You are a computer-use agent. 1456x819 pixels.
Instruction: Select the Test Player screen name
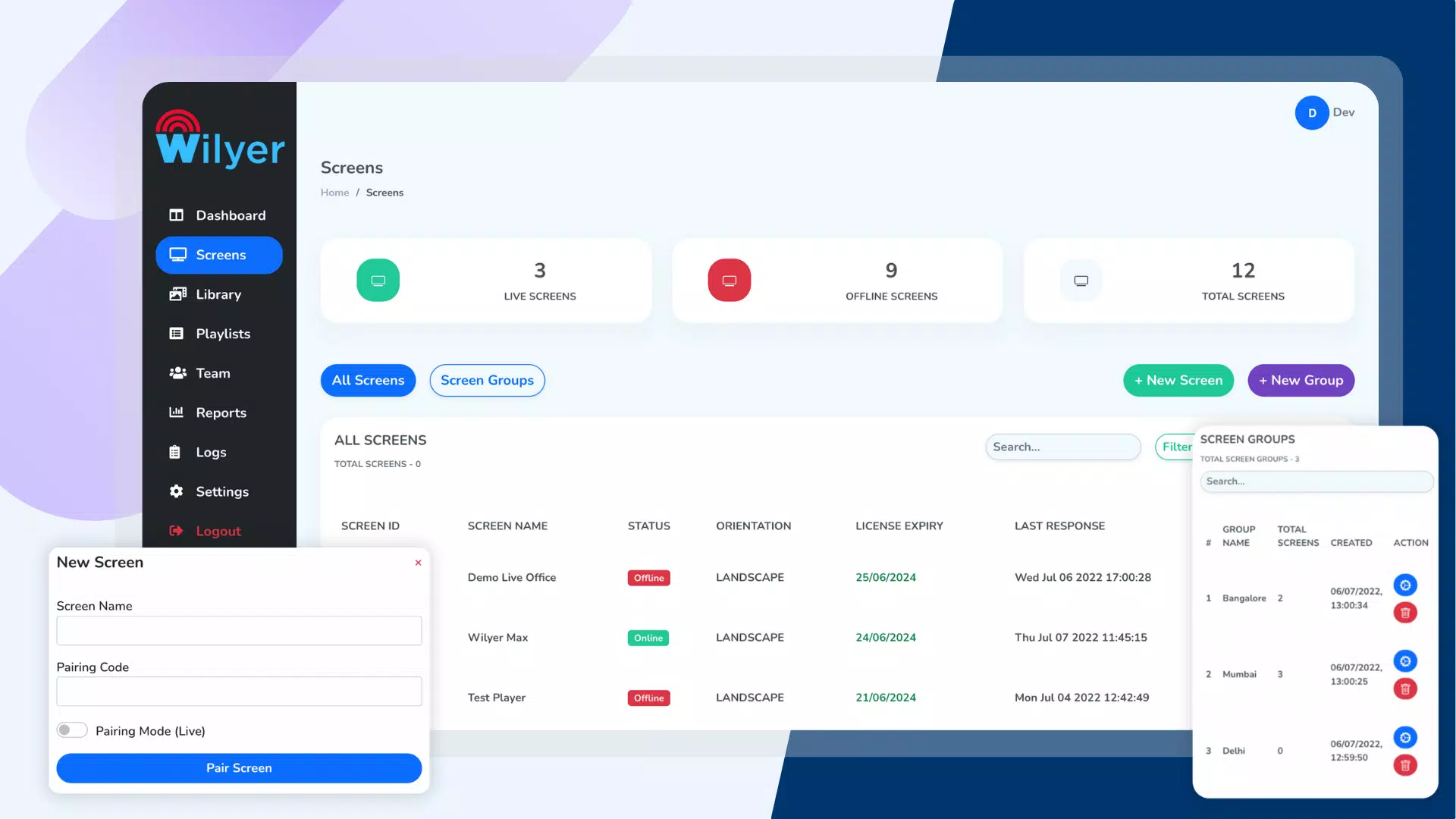[x=497, y=697]
